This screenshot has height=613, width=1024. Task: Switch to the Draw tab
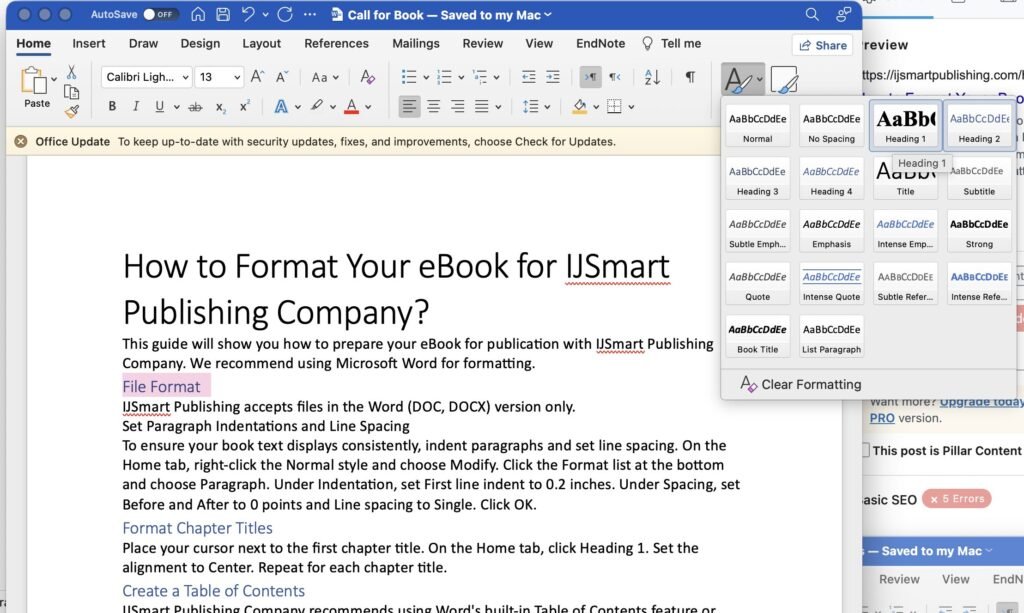click(143, 43)
